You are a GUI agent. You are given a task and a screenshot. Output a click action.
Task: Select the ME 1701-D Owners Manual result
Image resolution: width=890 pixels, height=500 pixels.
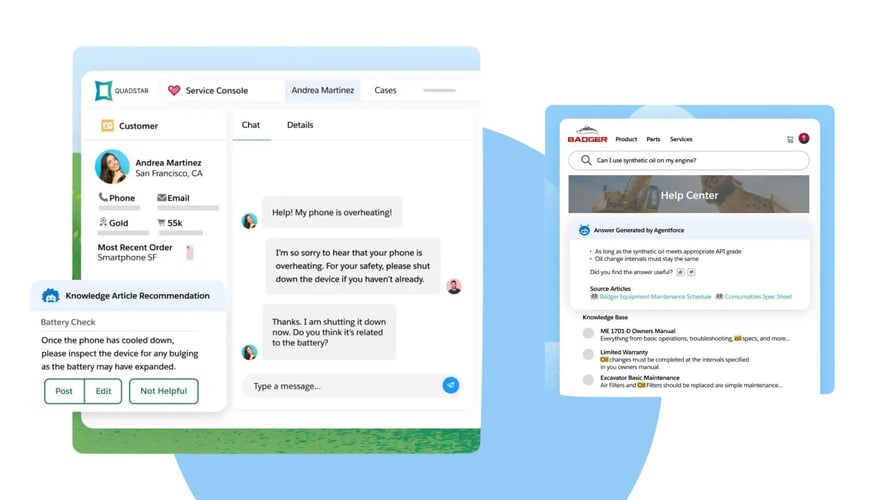[637, 331]
